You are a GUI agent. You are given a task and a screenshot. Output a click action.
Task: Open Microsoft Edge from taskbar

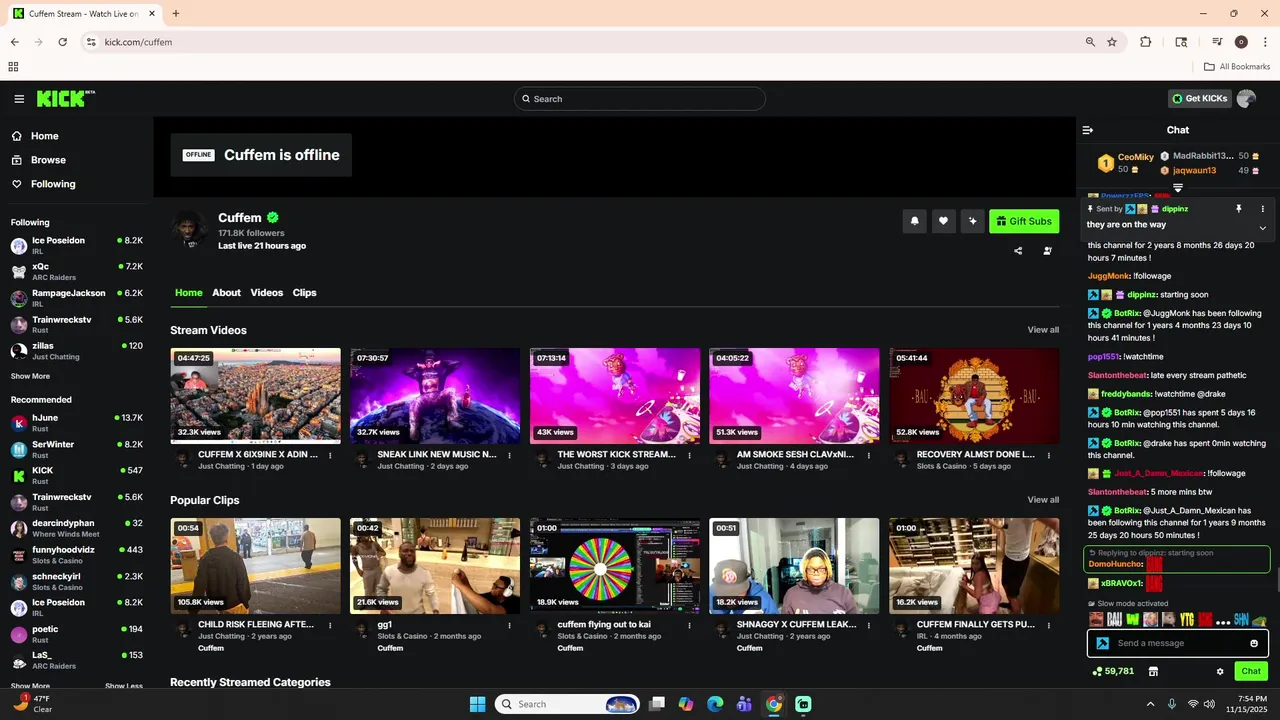click(715, 704)
